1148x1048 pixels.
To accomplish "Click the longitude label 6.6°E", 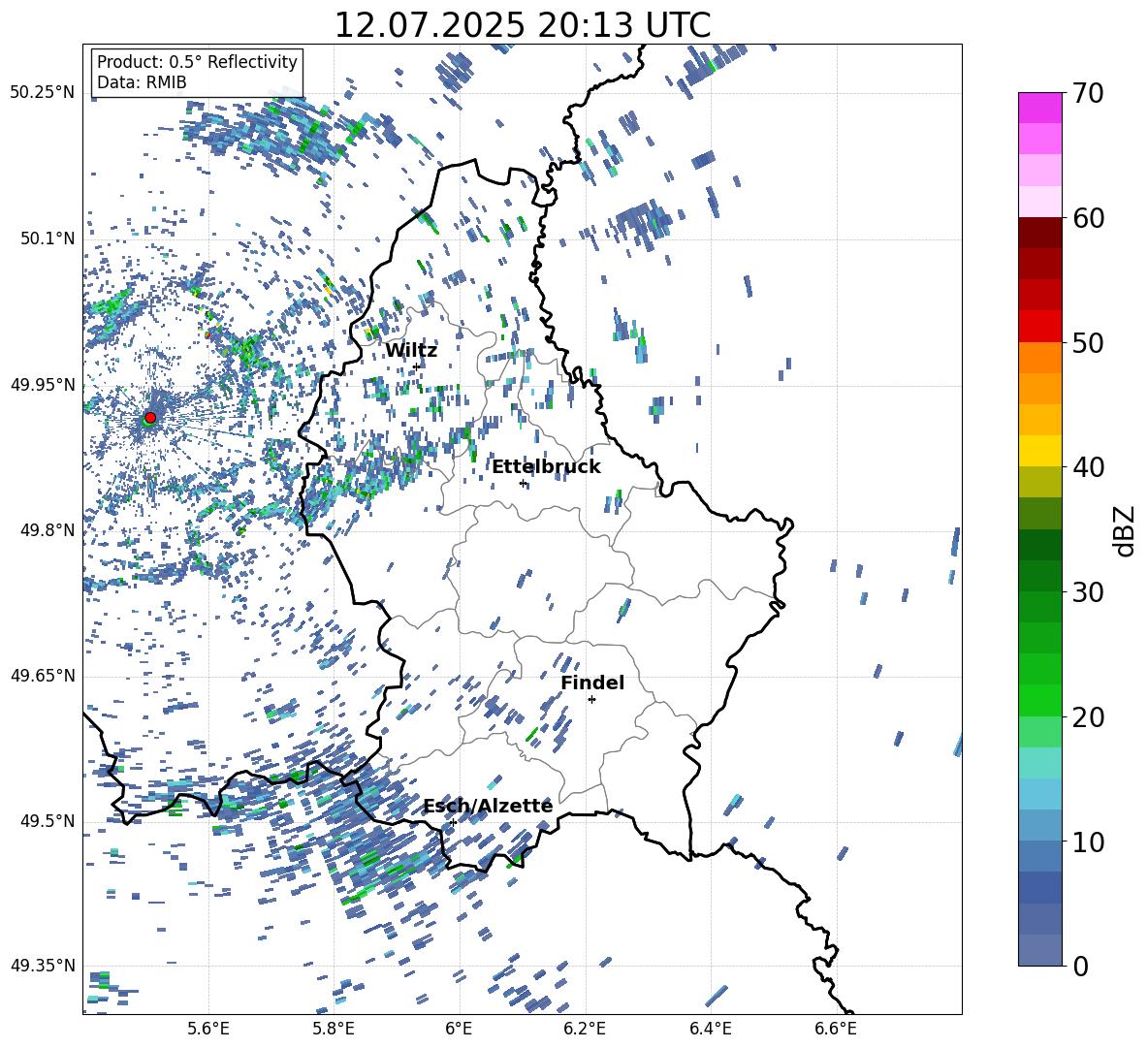I will click(x=836, y=1030).
